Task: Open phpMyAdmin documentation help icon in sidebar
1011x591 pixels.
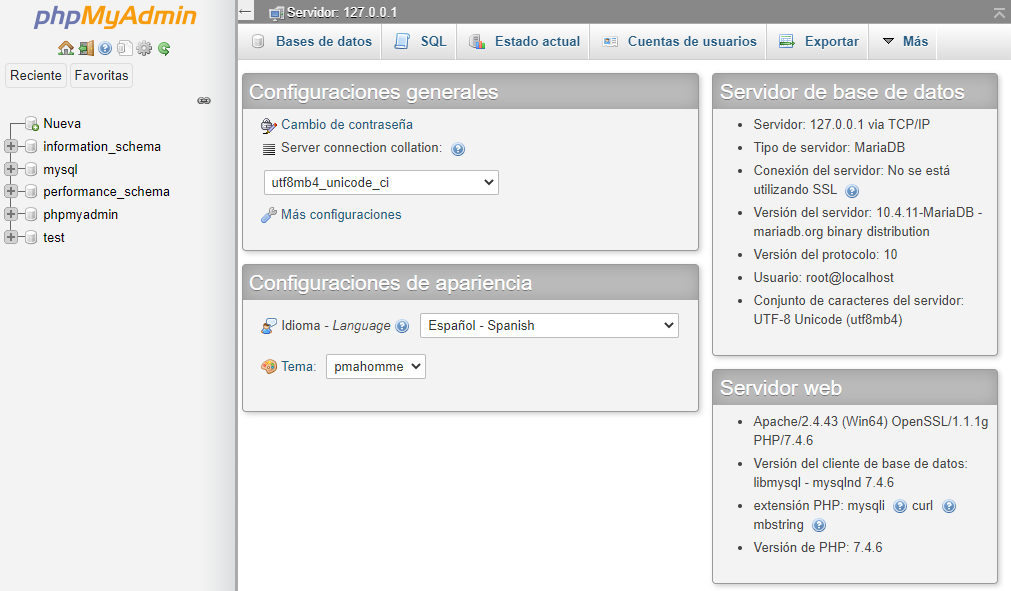Action: click(105, 48)
